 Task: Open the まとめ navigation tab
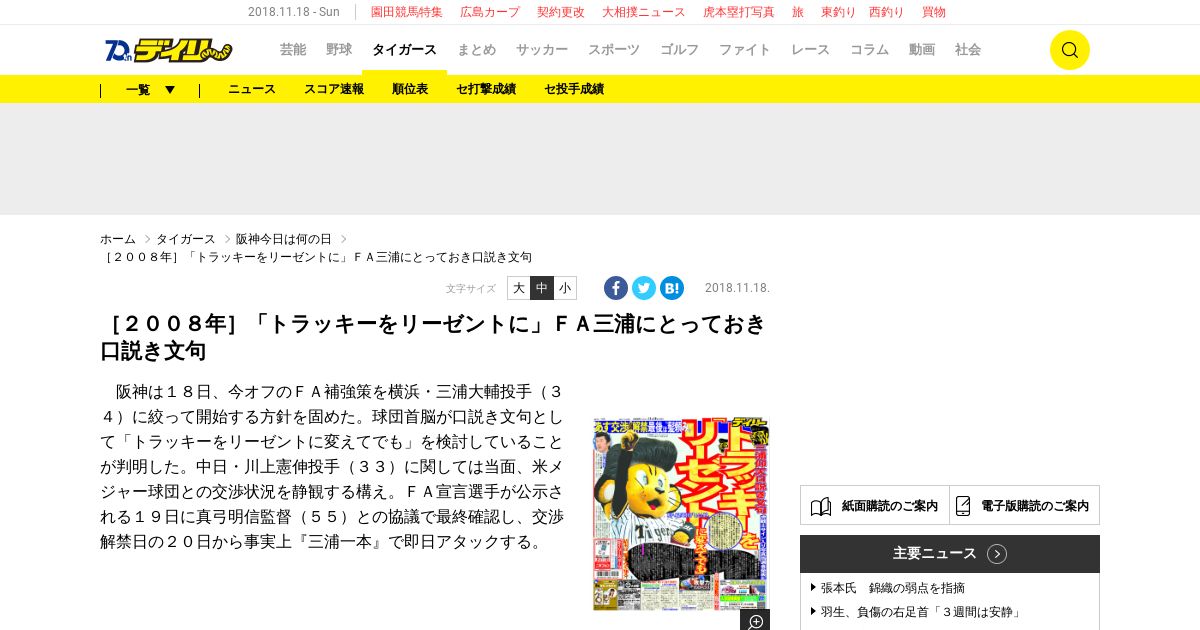[476, 50]
